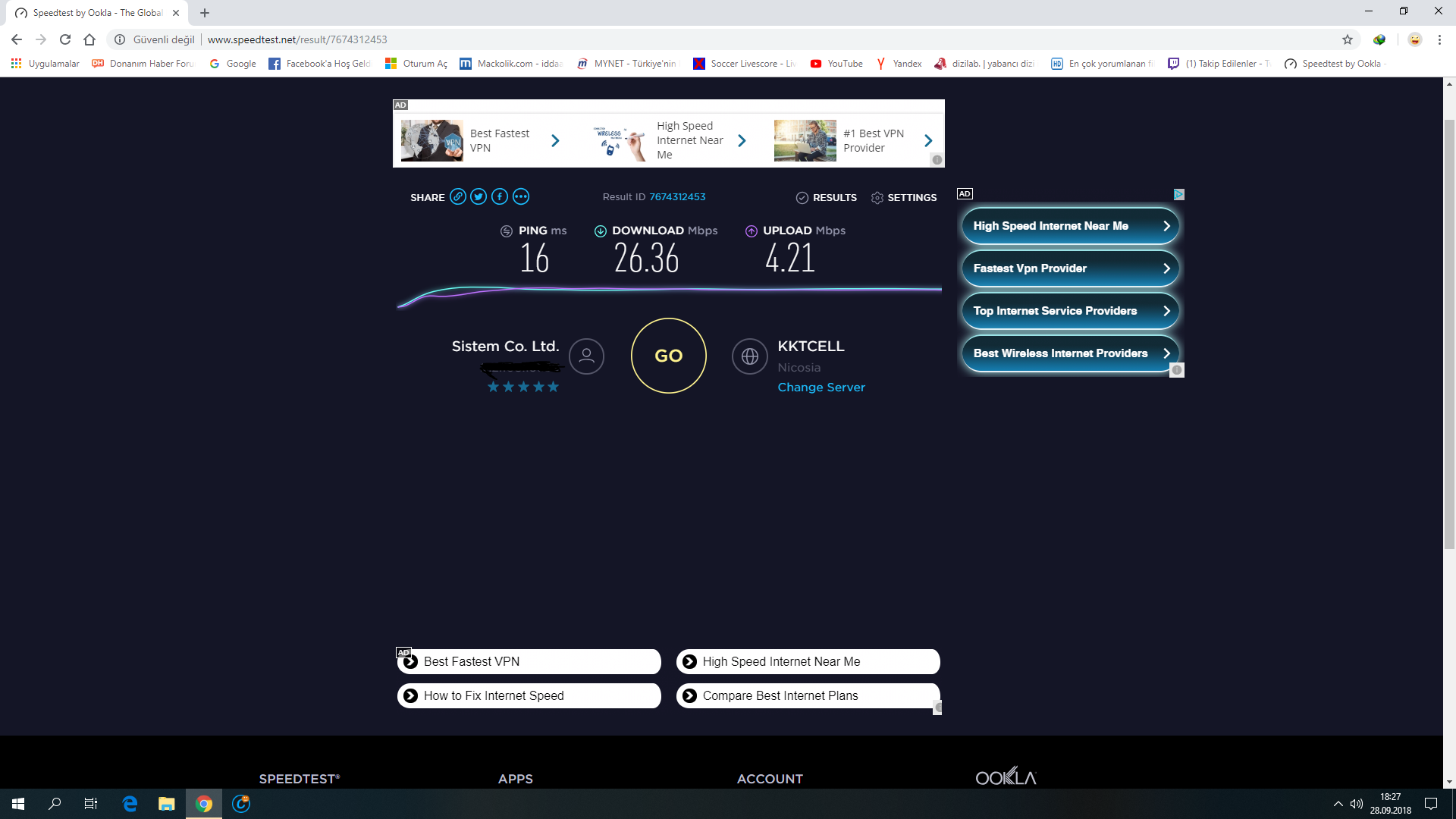Open the Speedtest by Ookla bookmark

click(x=1336, y=64)
